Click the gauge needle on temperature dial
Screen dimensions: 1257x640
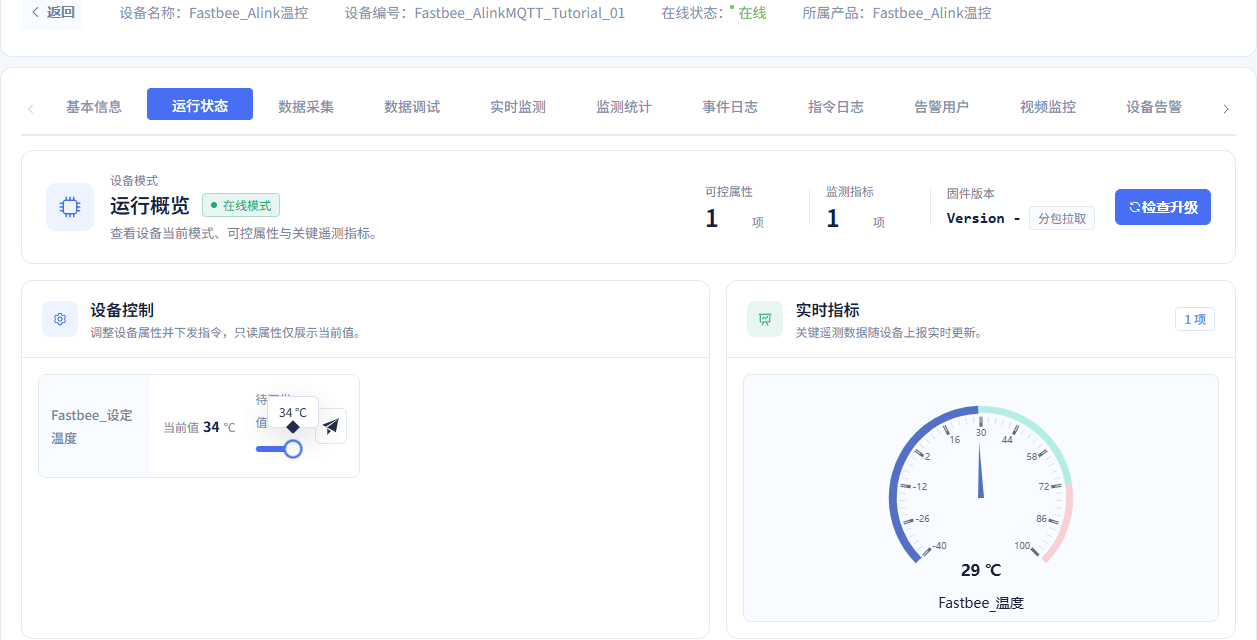point(980,468)
